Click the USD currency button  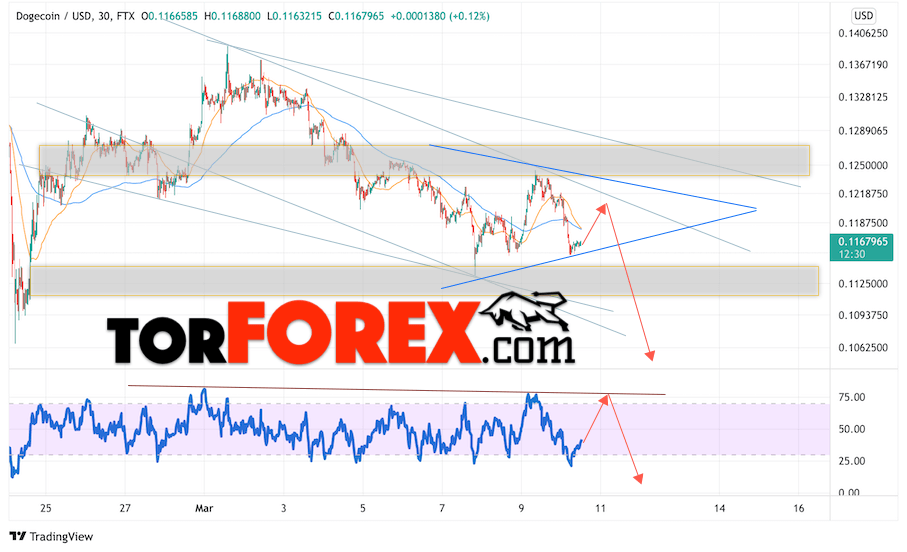coord(864,16)
